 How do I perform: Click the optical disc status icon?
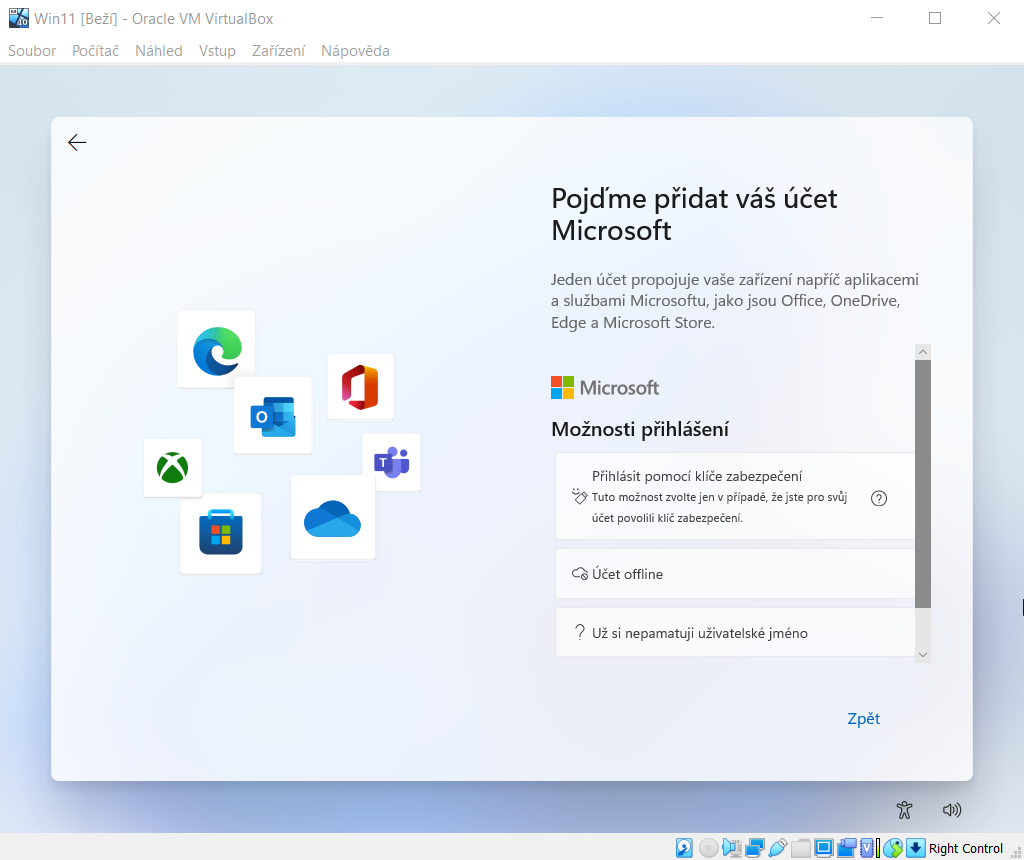point(709,848)
